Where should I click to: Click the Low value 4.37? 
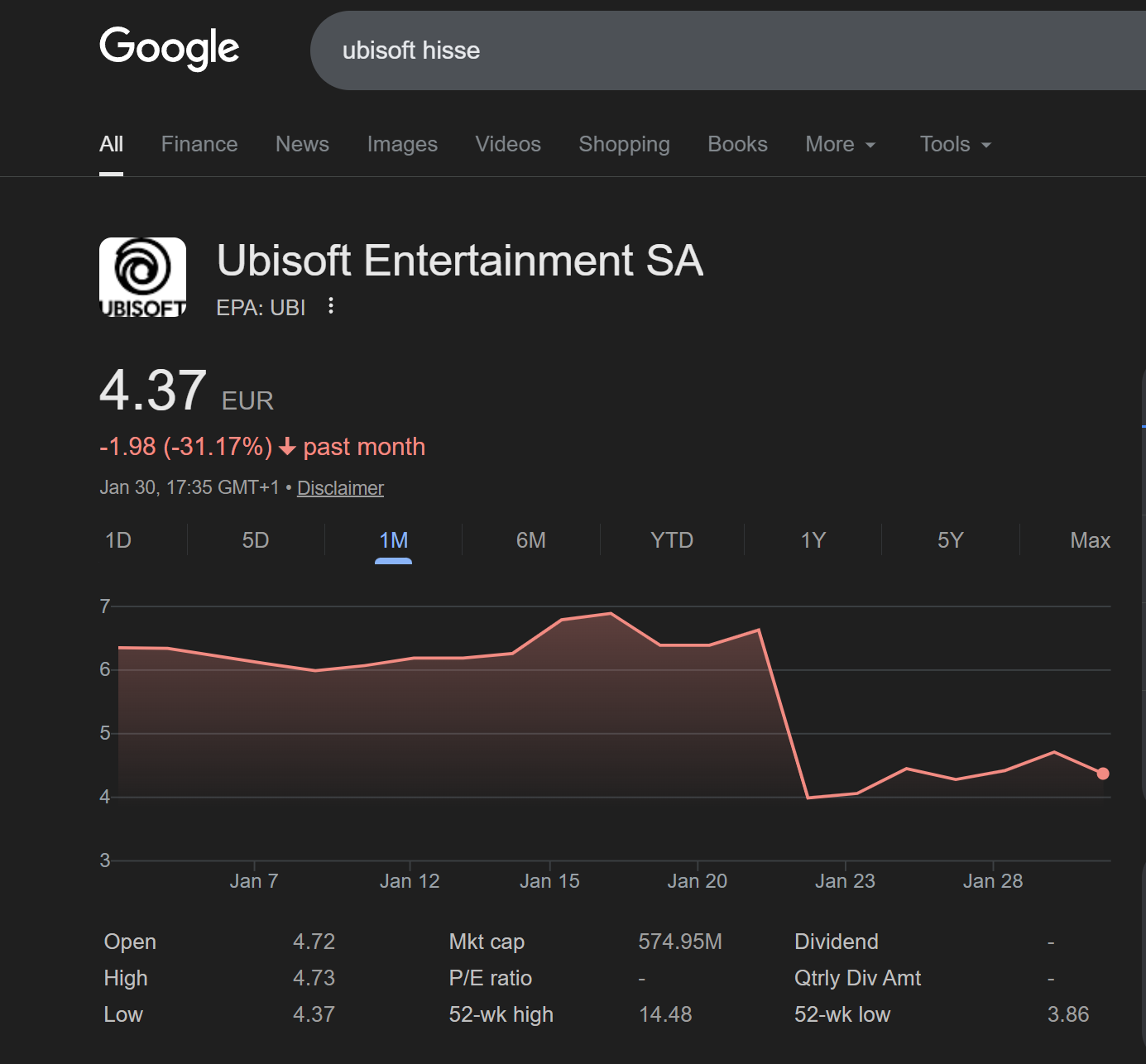(x=314, y=1014)
